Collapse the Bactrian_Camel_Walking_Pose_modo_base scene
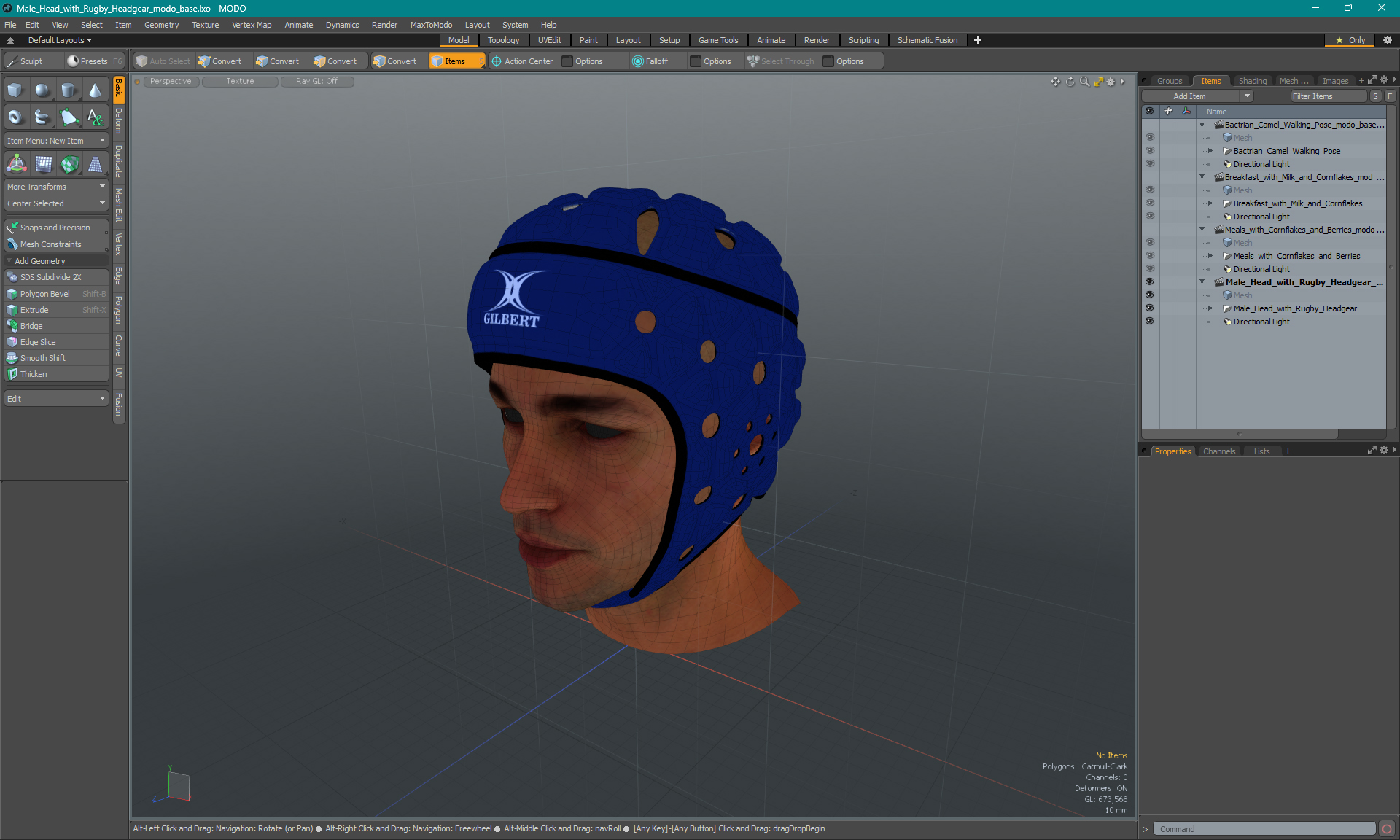Viewport: 1400px width, 840px height. point(1202,125)
